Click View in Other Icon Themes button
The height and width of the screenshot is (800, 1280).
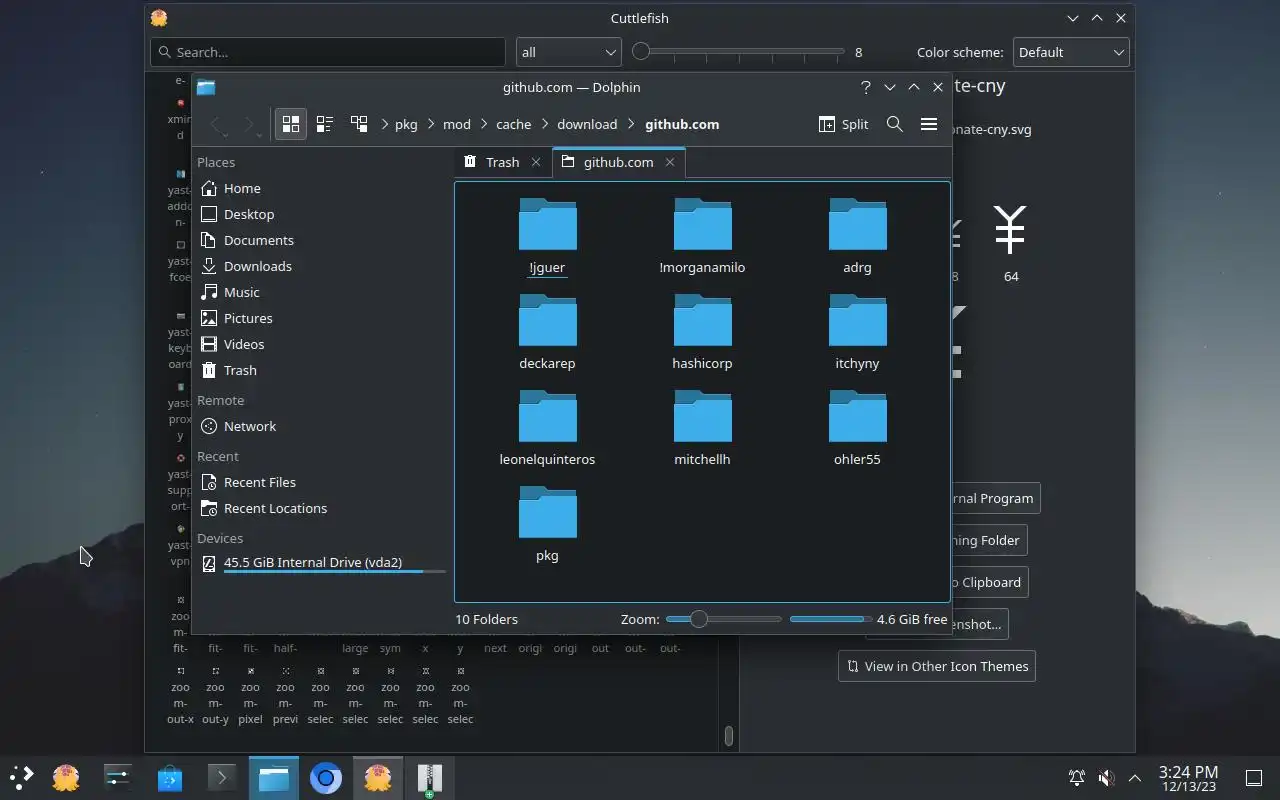(937, 666)
